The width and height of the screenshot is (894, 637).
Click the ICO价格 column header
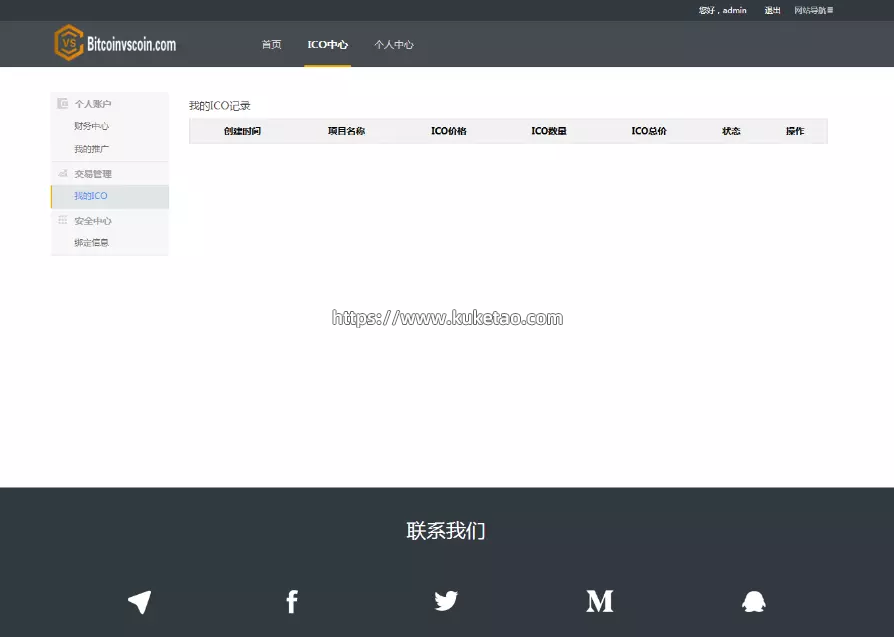449,131
